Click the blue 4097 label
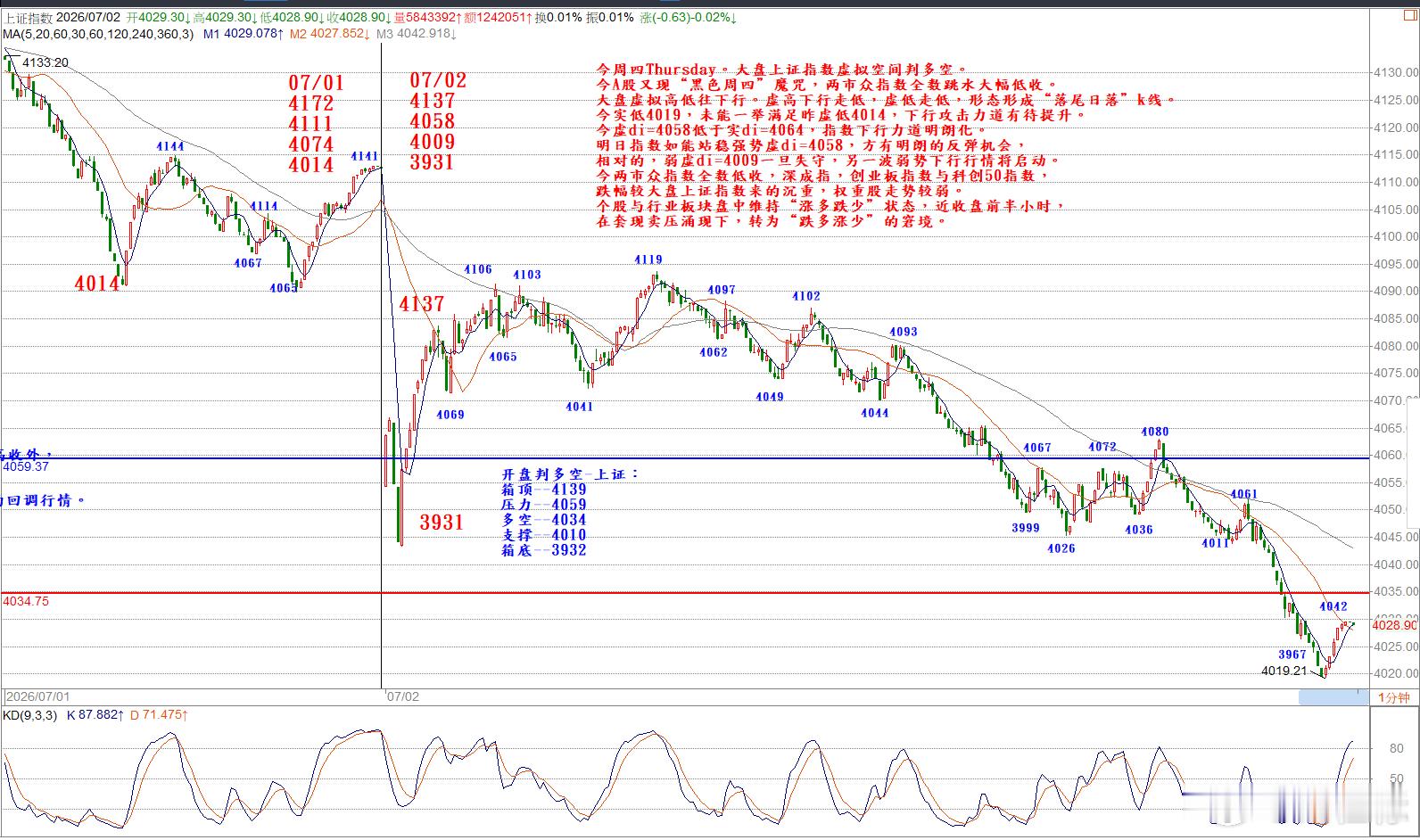This screenshot has width=1420, height=840. (722, 290)
